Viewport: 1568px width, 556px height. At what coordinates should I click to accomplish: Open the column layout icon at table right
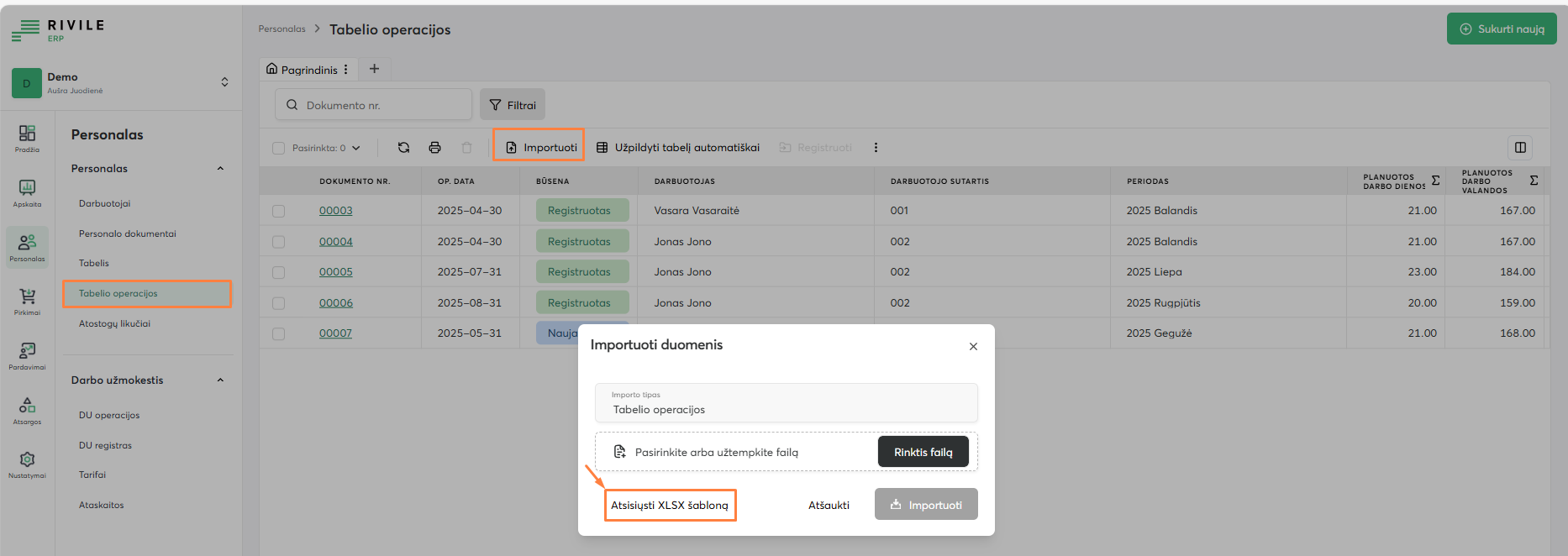(1519, 148)
